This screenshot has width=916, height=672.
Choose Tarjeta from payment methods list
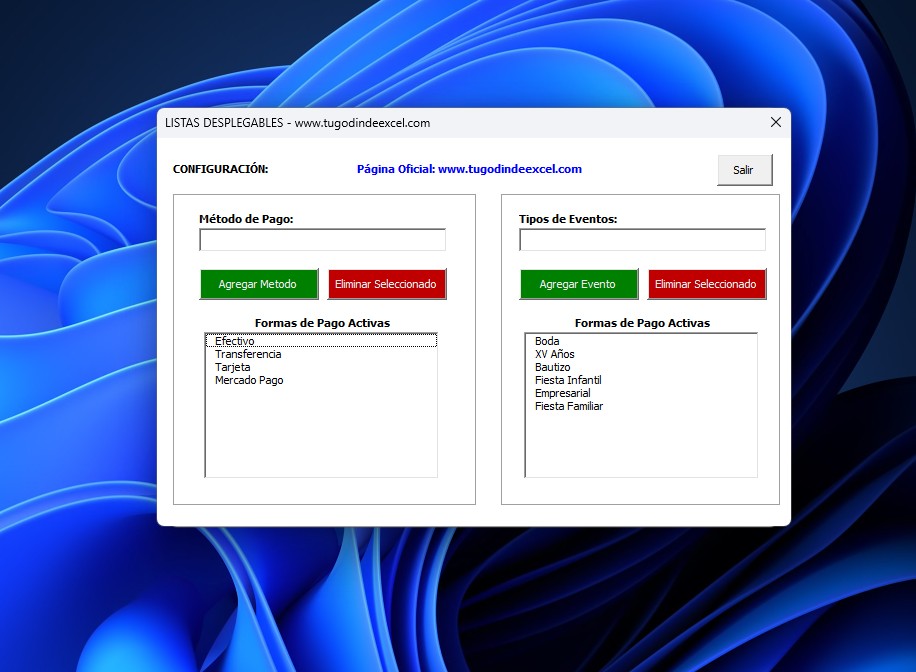point(233,367)
